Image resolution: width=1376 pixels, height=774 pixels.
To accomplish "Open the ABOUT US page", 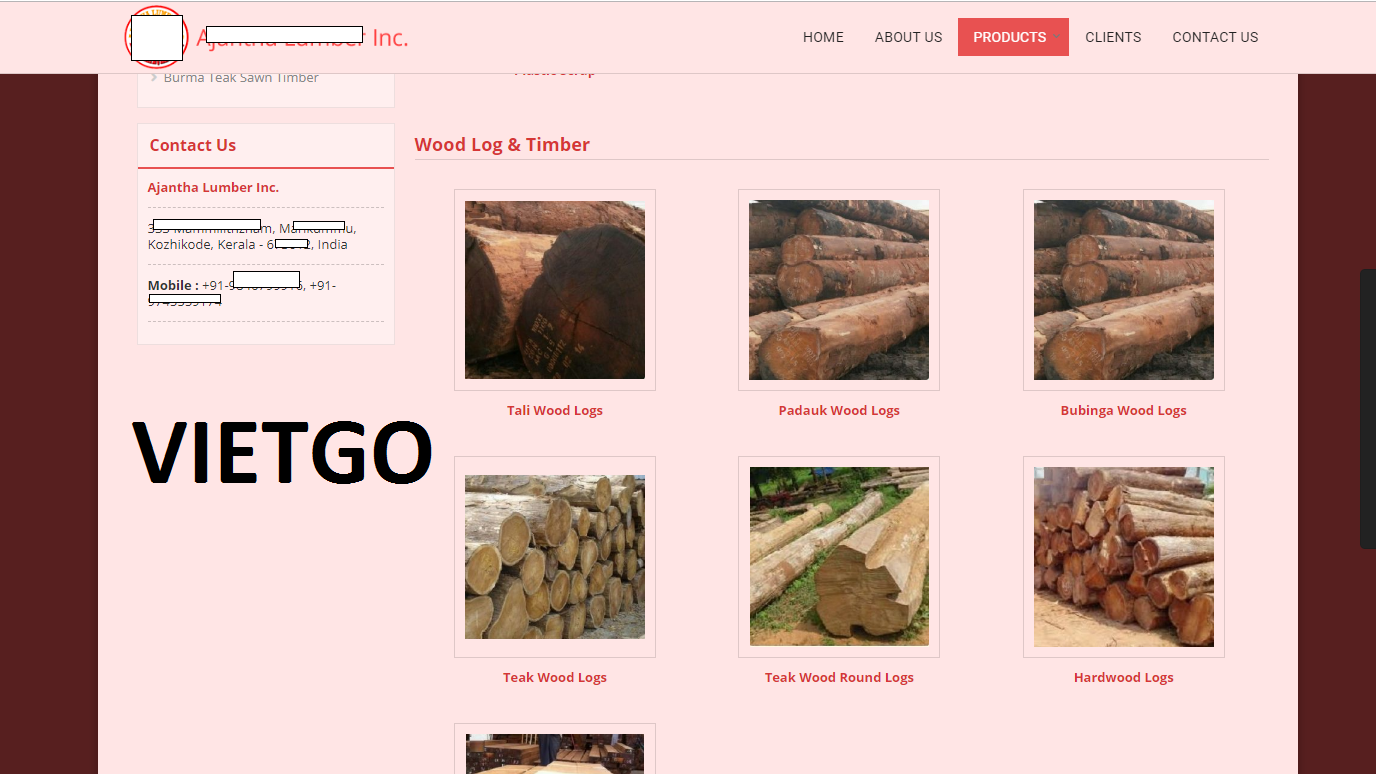I will pos(908,37).
